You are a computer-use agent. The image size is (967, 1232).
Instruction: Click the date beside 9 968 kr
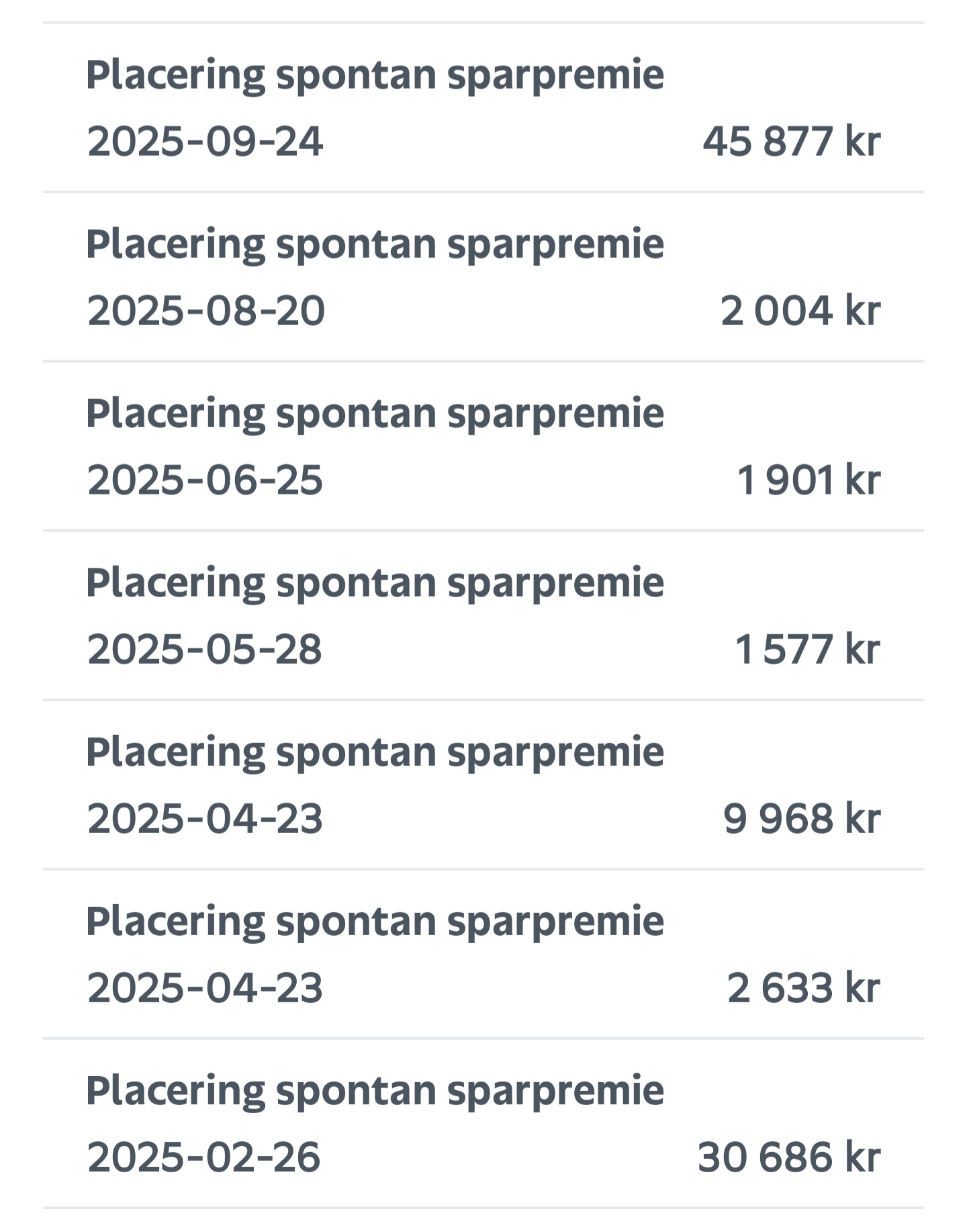click(205, 819)
